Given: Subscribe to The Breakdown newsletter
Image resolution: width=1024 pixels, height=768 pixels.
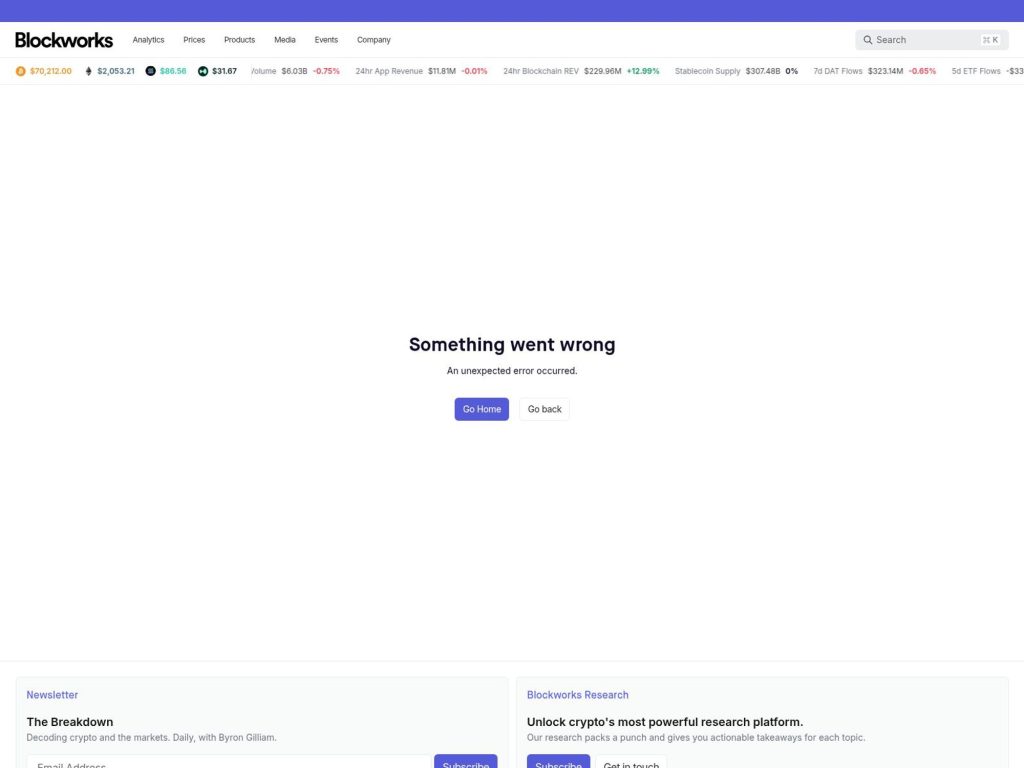Looking at the screenshot, I should click(x=465, y=764).
